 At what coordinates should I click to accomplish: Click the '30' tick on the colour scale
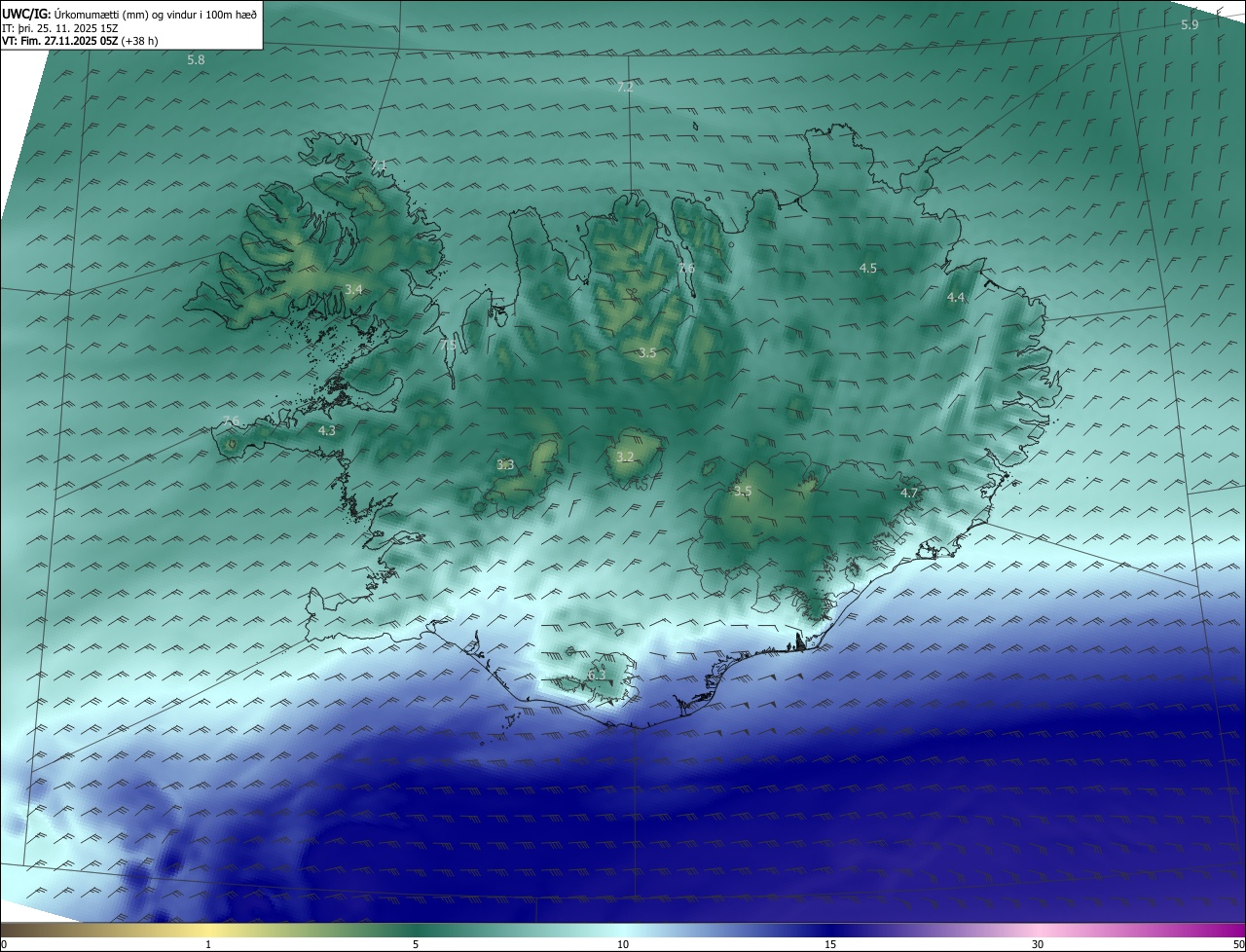[x=1038, y=944]
